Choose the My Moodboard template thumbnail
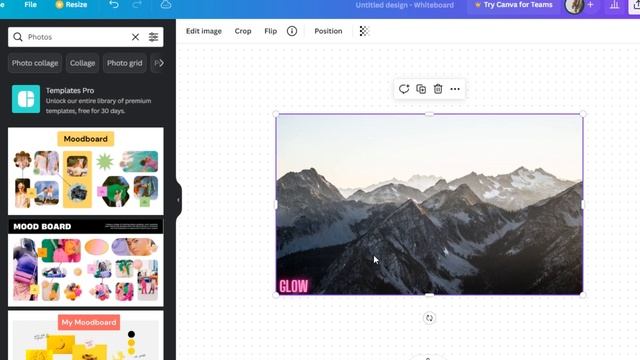 click(x=86, y=336)
